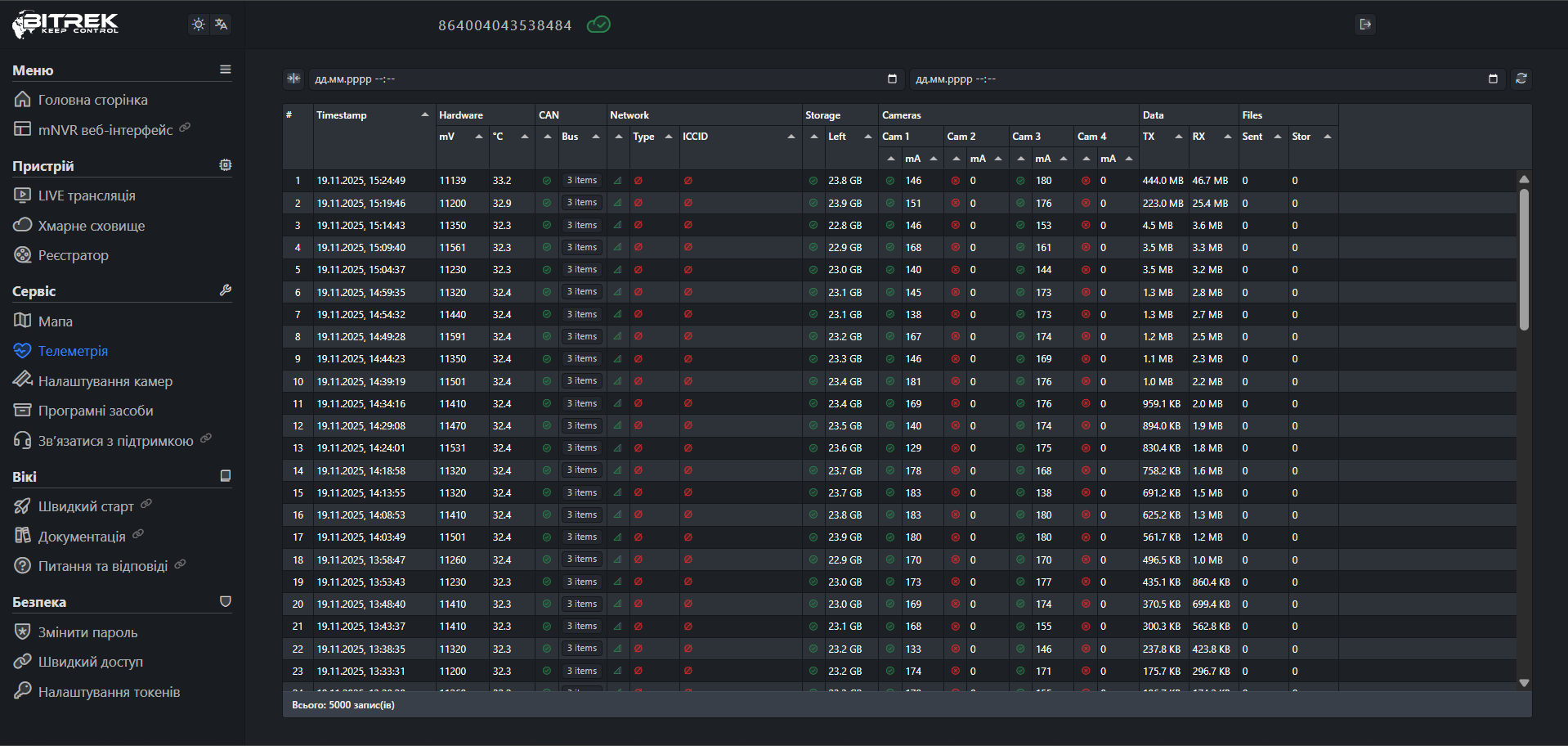The height and width of the screenshot is (746, 1568).
Task: Open mNVR веб-інтерфейс external link
Action: click(105, 130)
